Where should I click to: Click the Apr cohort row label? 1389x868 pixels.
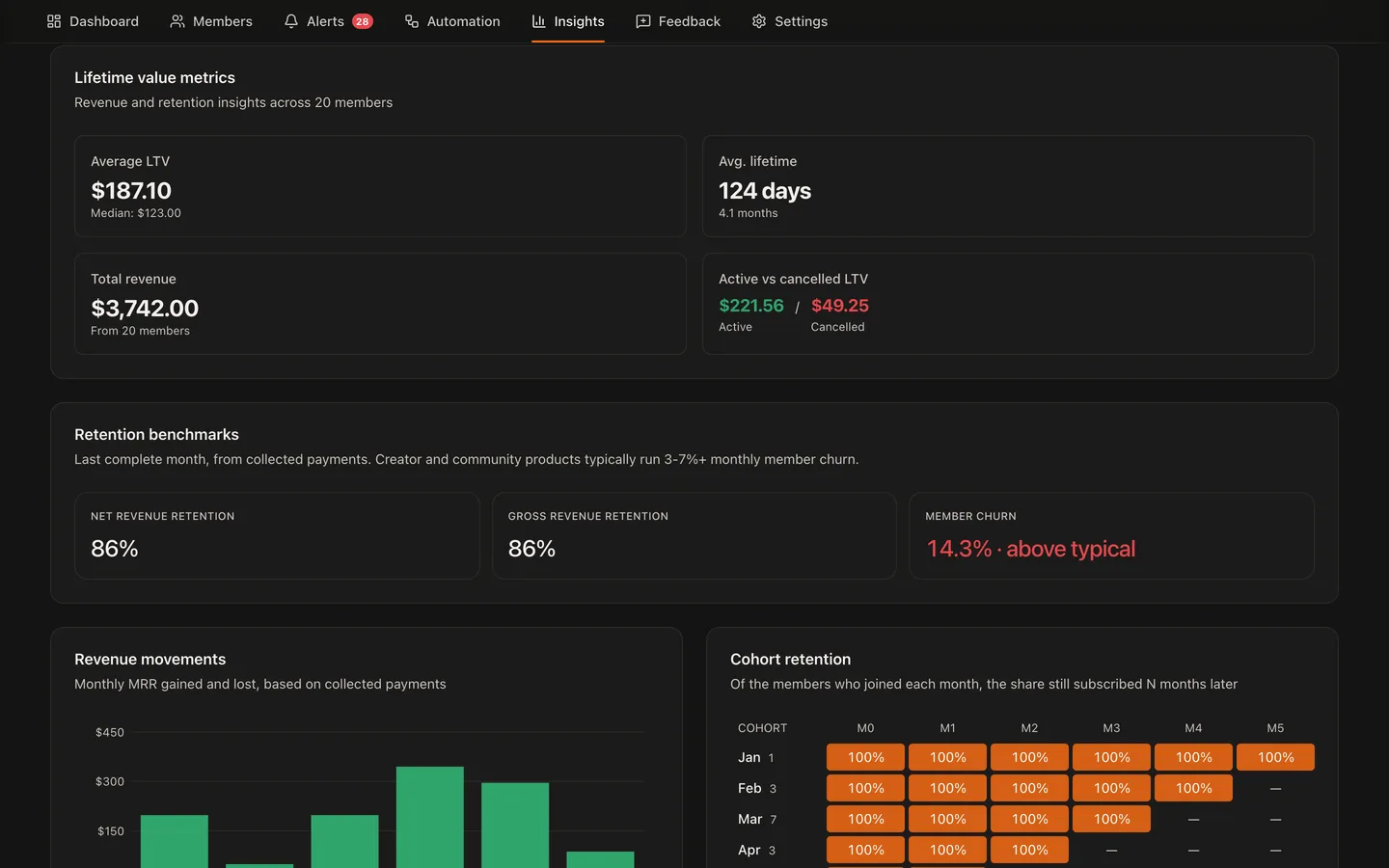pyautogui.click(x=749, y=850)
